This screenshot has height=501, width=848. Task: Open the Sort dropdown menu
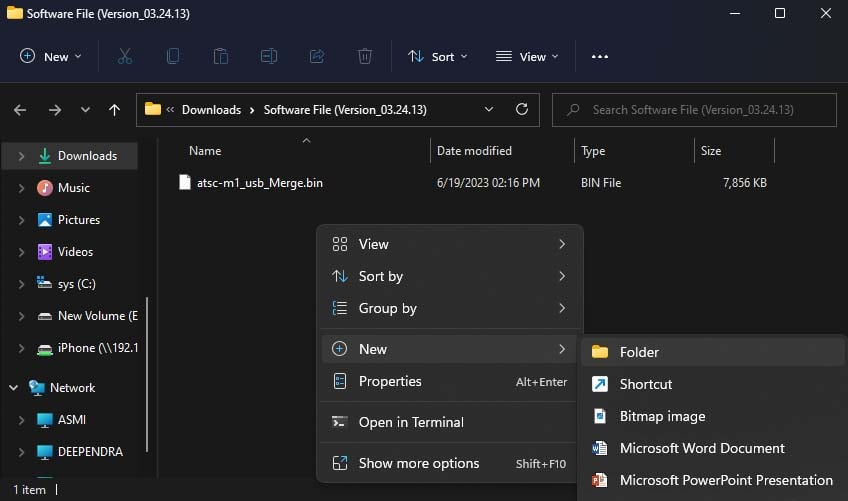(x=438, y=57)
